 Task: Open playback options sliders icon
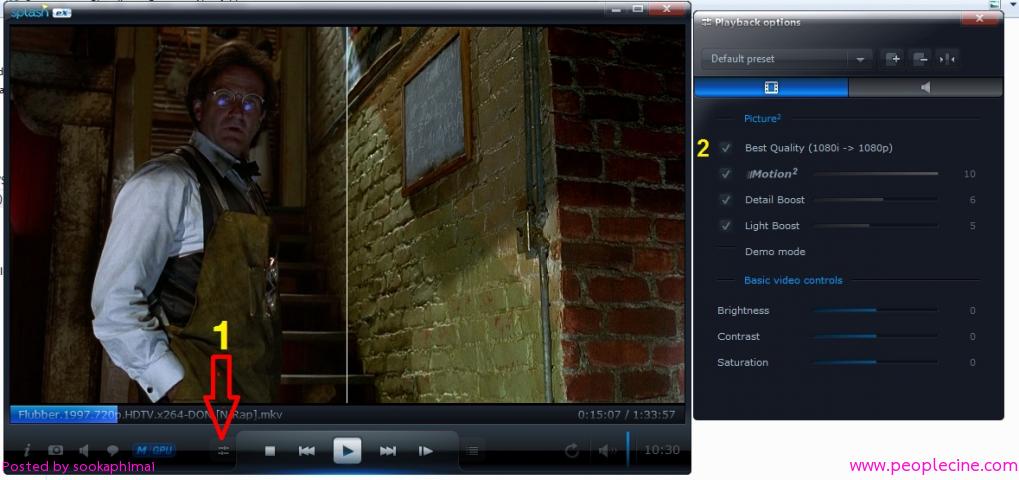pos(224,450)
